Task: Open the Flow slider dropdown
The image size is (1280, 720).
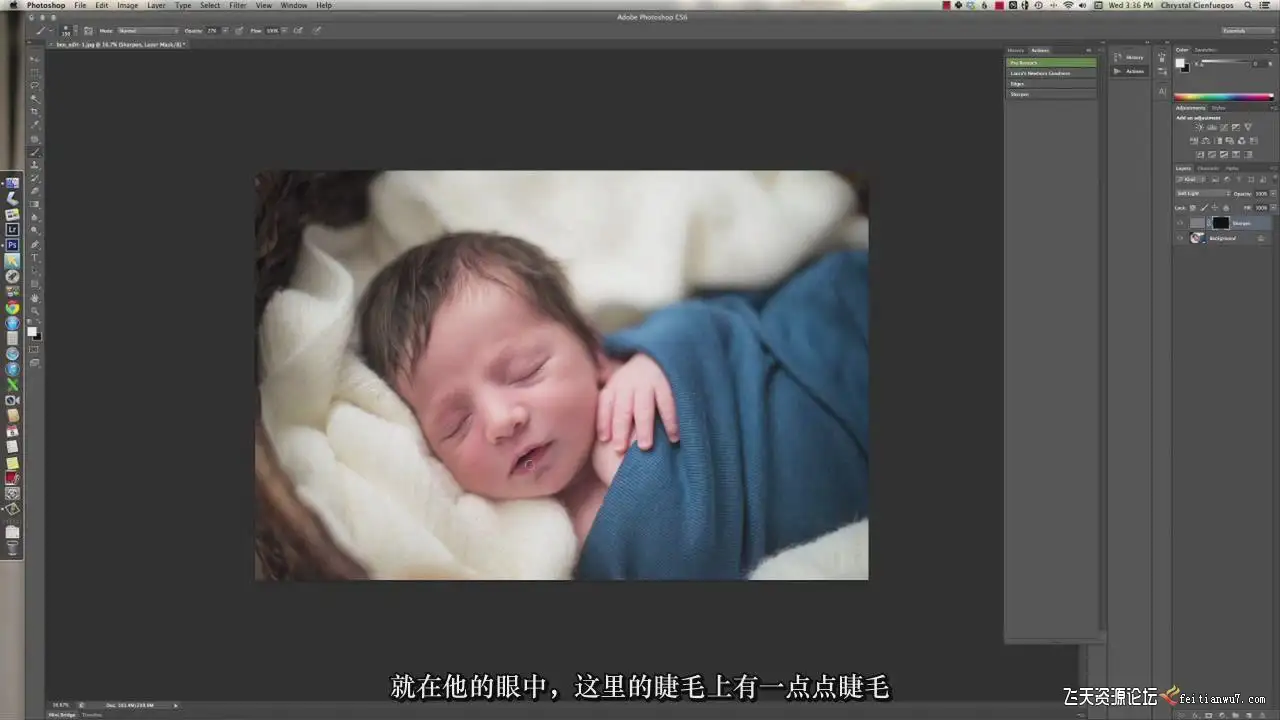Action: pos(284,31)
